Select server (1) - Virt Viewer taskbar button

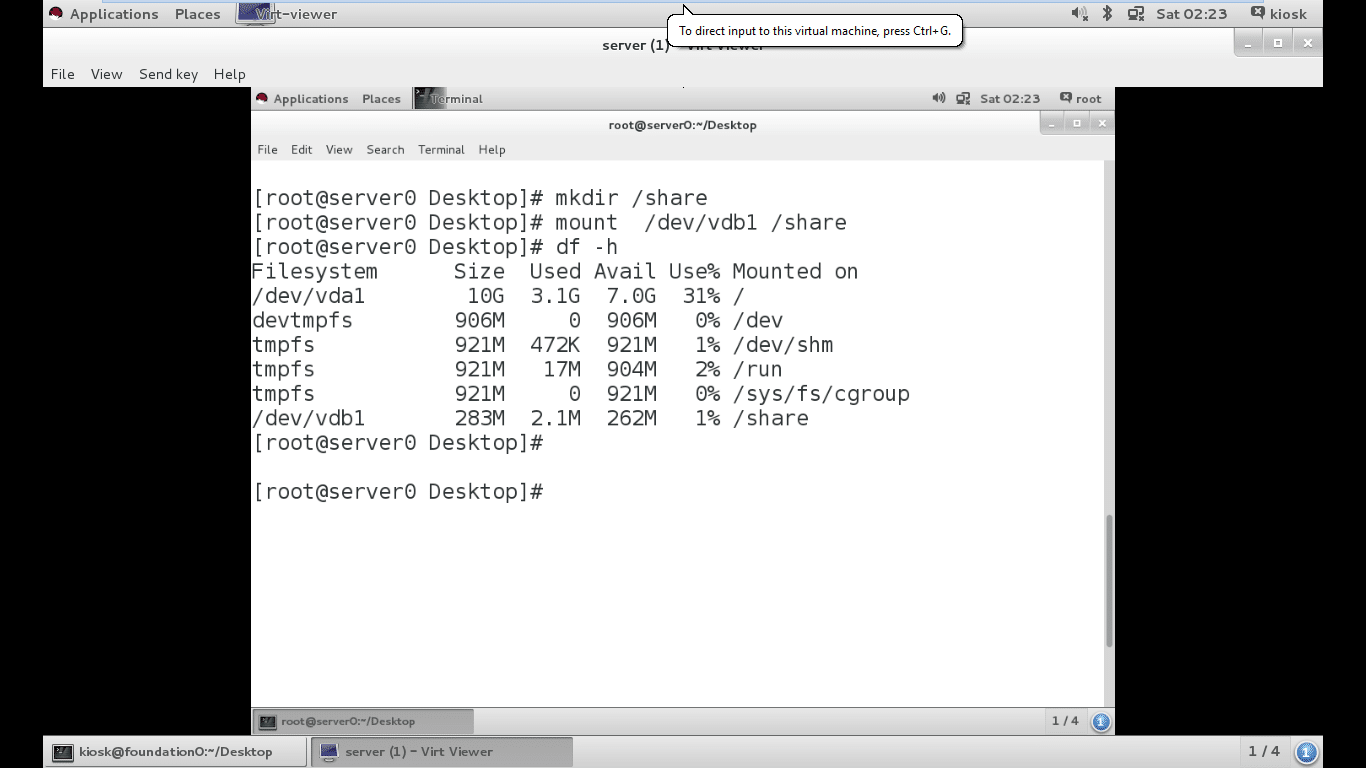(443, 752)
